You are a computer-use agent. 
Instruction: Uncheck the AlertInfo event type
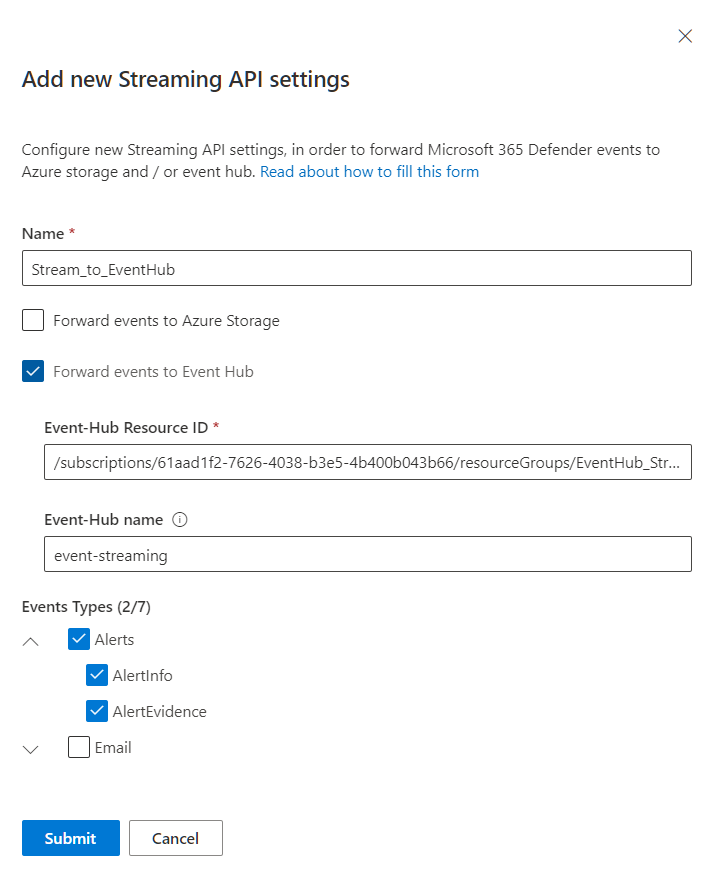point(96,675)
